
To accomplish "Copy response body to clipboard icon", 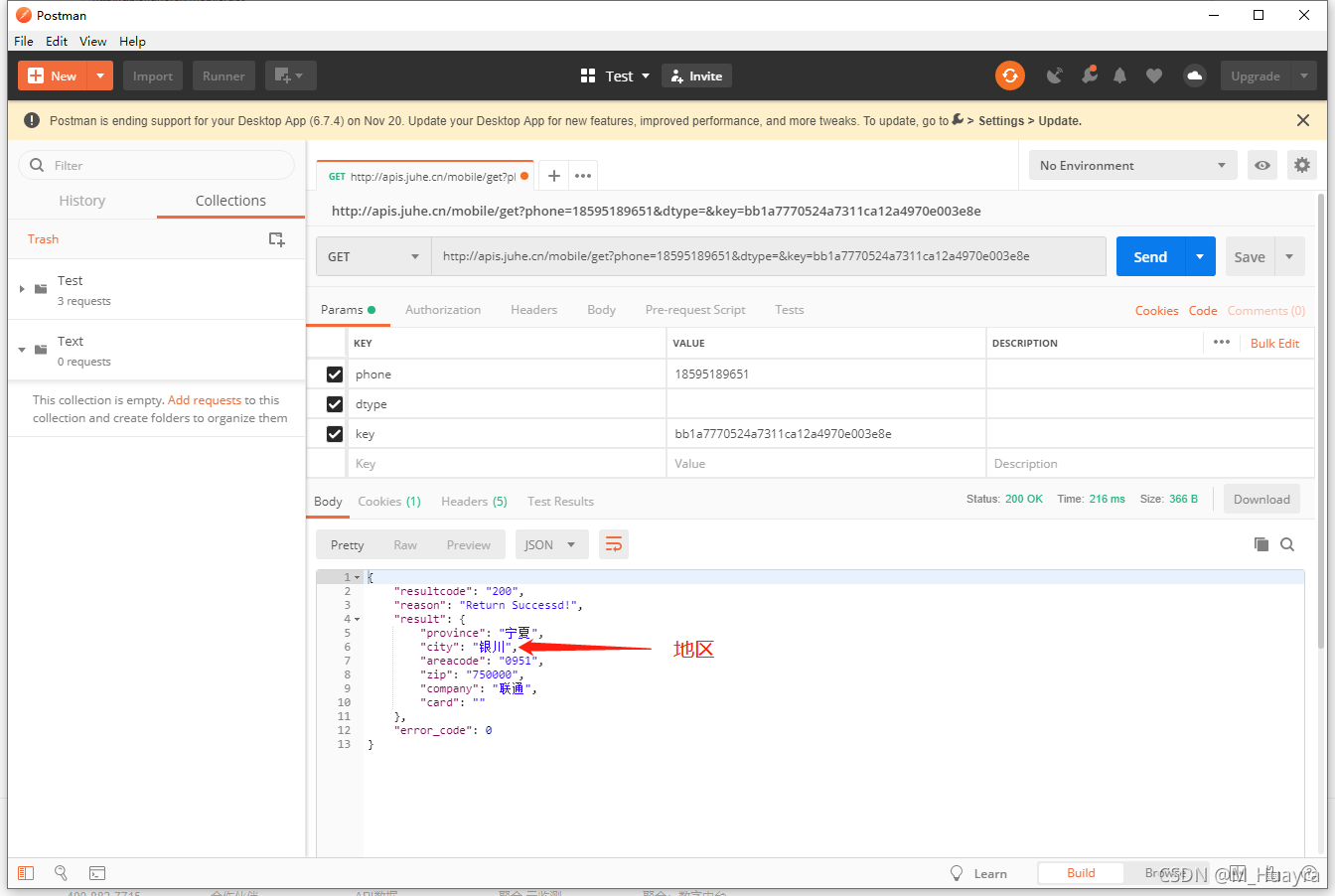I will coord(1261,544).
